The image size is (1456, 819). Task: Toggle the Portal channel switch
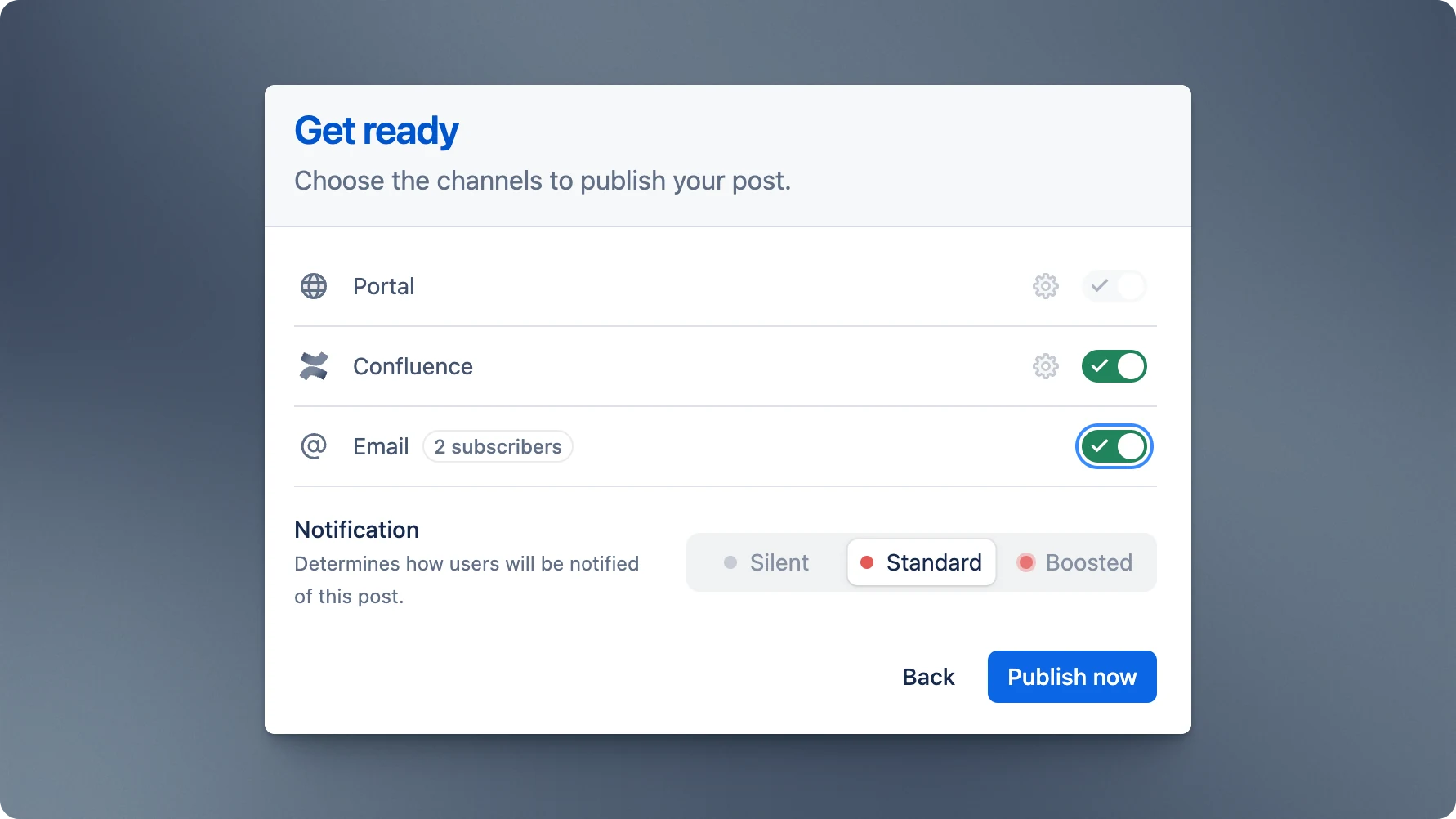click(1114, 286)
